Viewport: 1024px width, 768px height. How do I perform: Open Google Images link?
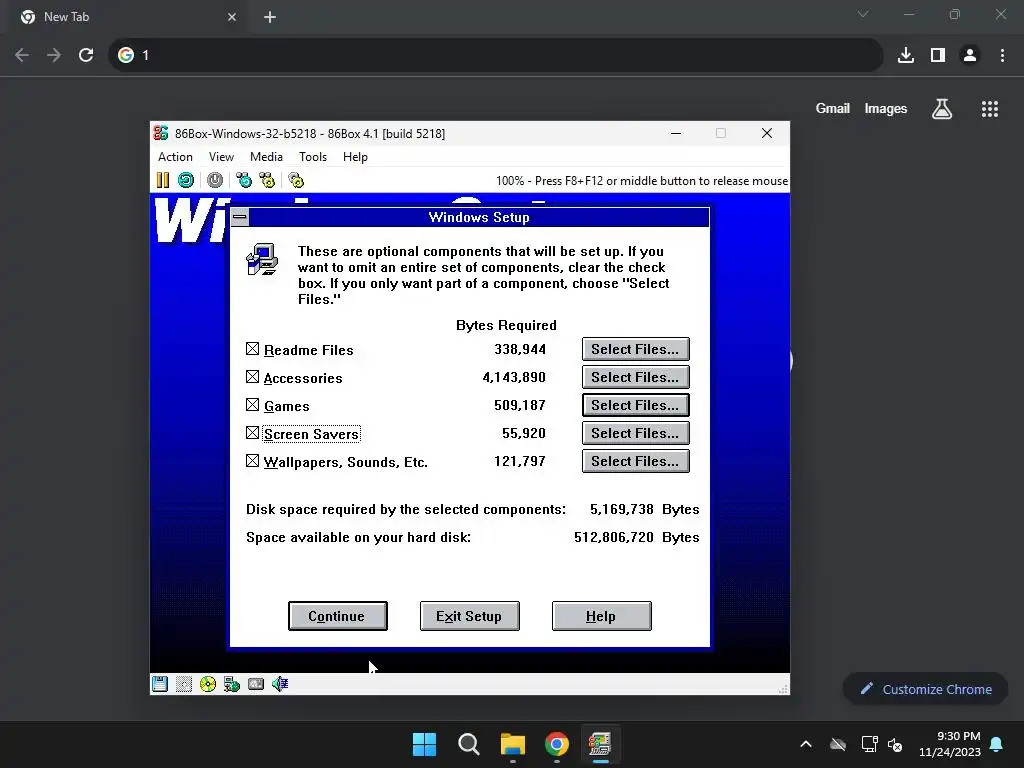[x=886, y=108]
